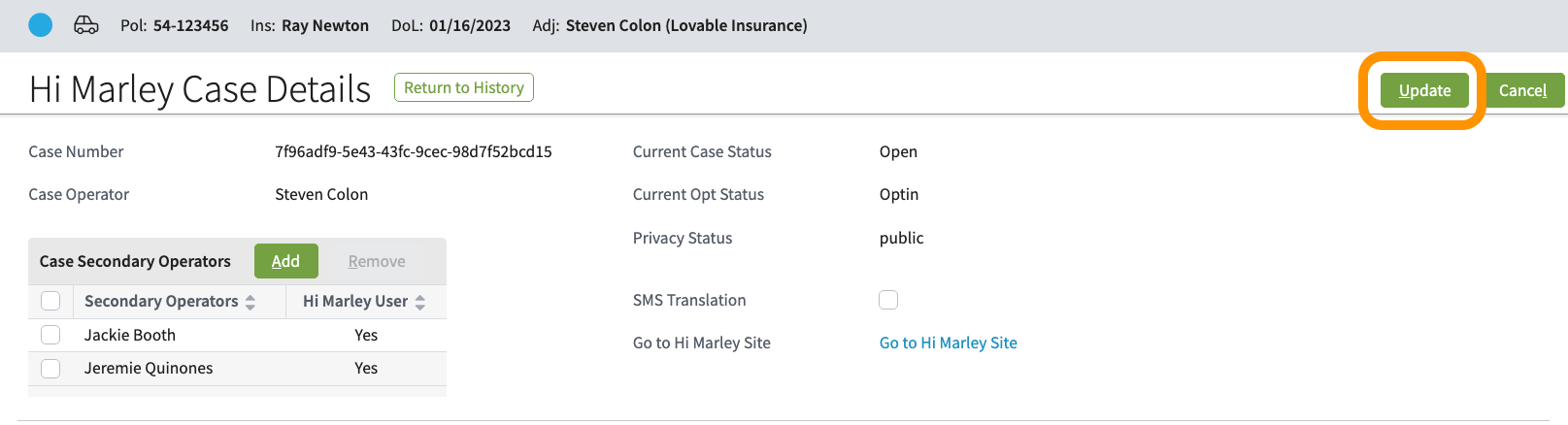Viewport: 1568px width, 425px height.
Task: Sort by Hi Marley User column arrows
Action: 420,303
